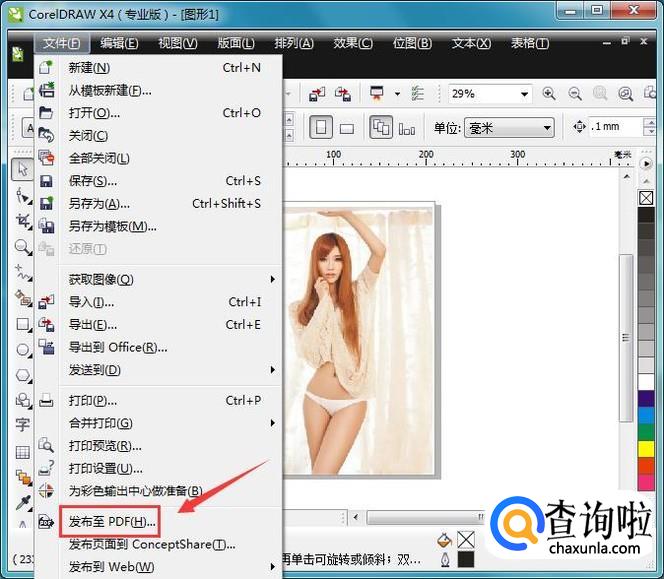Select the Crop tool
Screen dimensions: 664x579
[23, 222]
